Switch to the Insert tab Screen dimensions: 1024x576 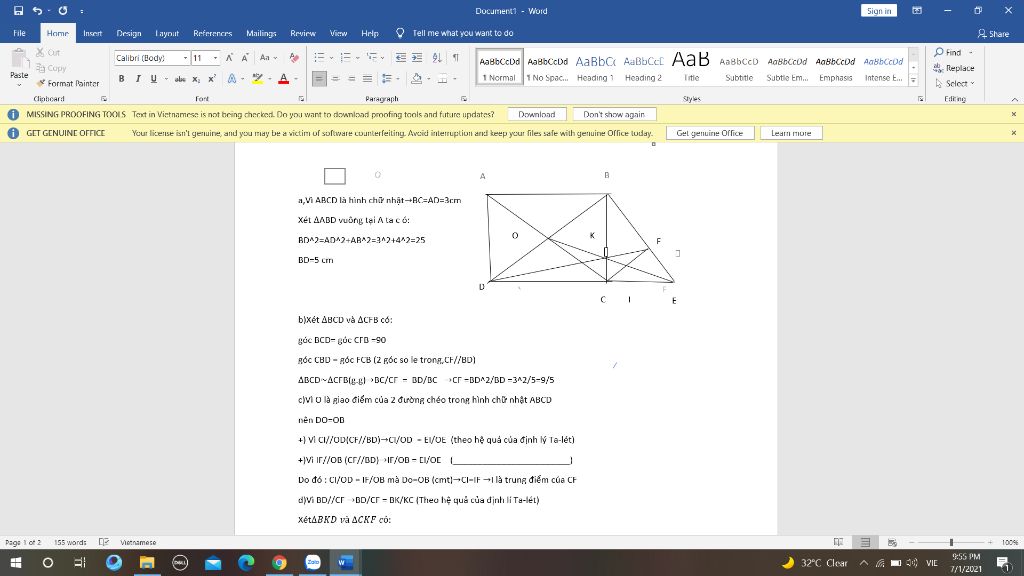click(92, 33)
